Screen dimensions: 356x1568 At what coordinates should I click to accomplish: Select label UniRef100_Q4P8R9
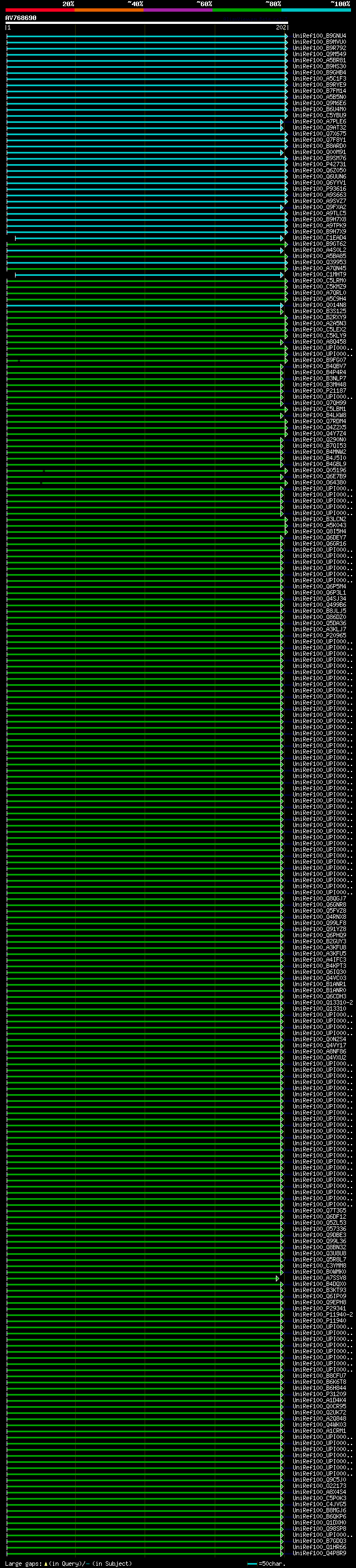click(319, 1554)
